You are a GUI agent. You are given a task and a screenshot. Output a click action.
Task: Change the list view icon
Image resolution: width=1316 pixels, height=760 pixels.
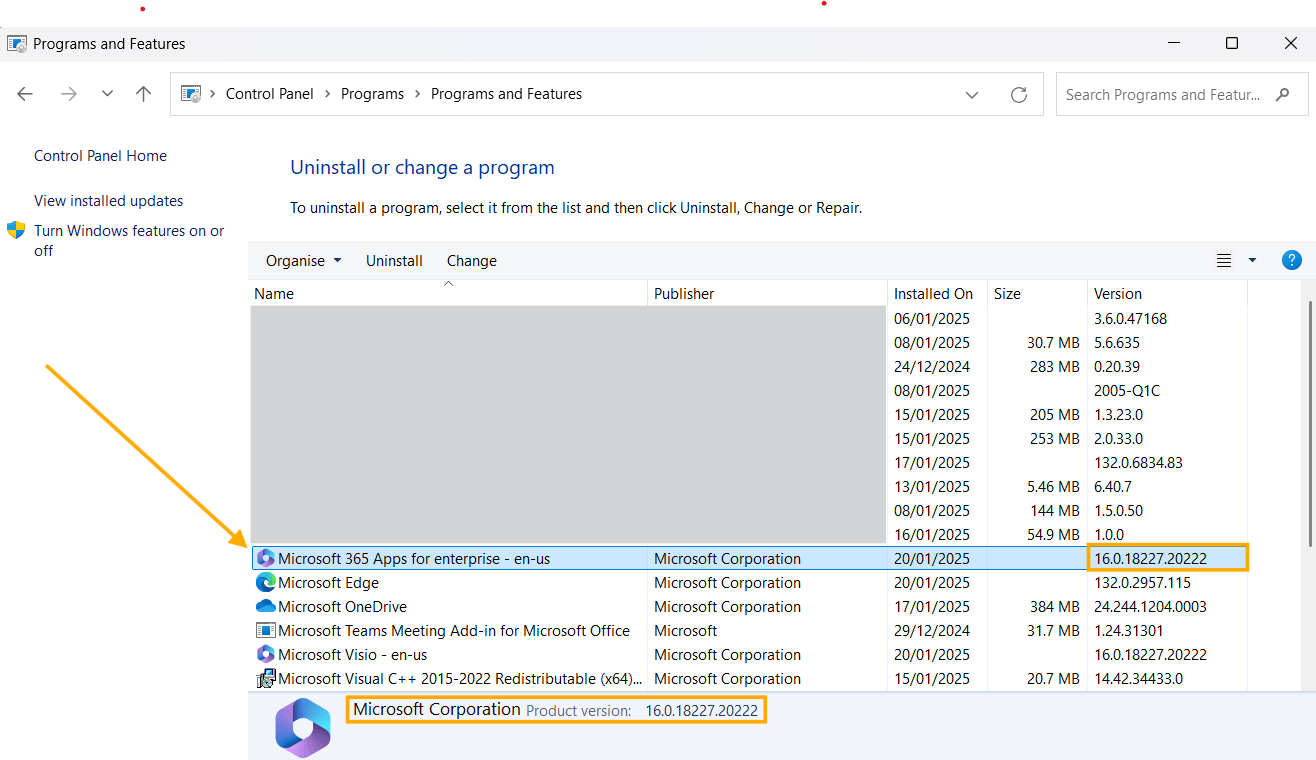[1224, 260]
